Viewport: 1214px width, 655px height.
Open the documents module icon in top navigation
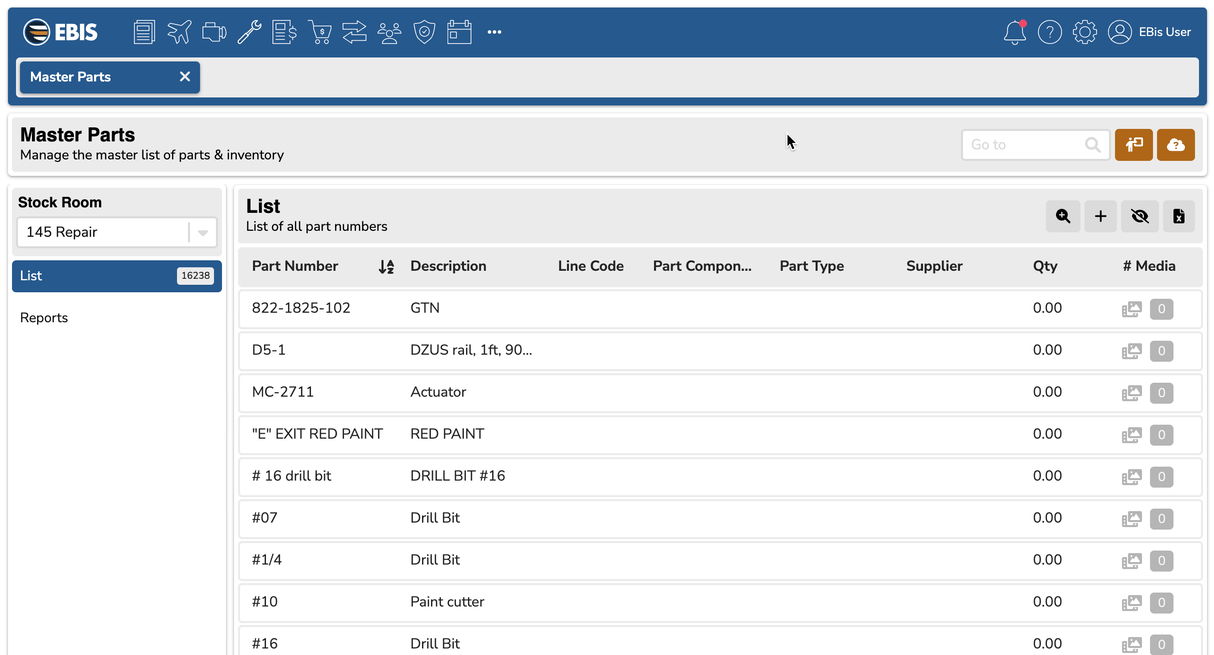click(144, 32)
